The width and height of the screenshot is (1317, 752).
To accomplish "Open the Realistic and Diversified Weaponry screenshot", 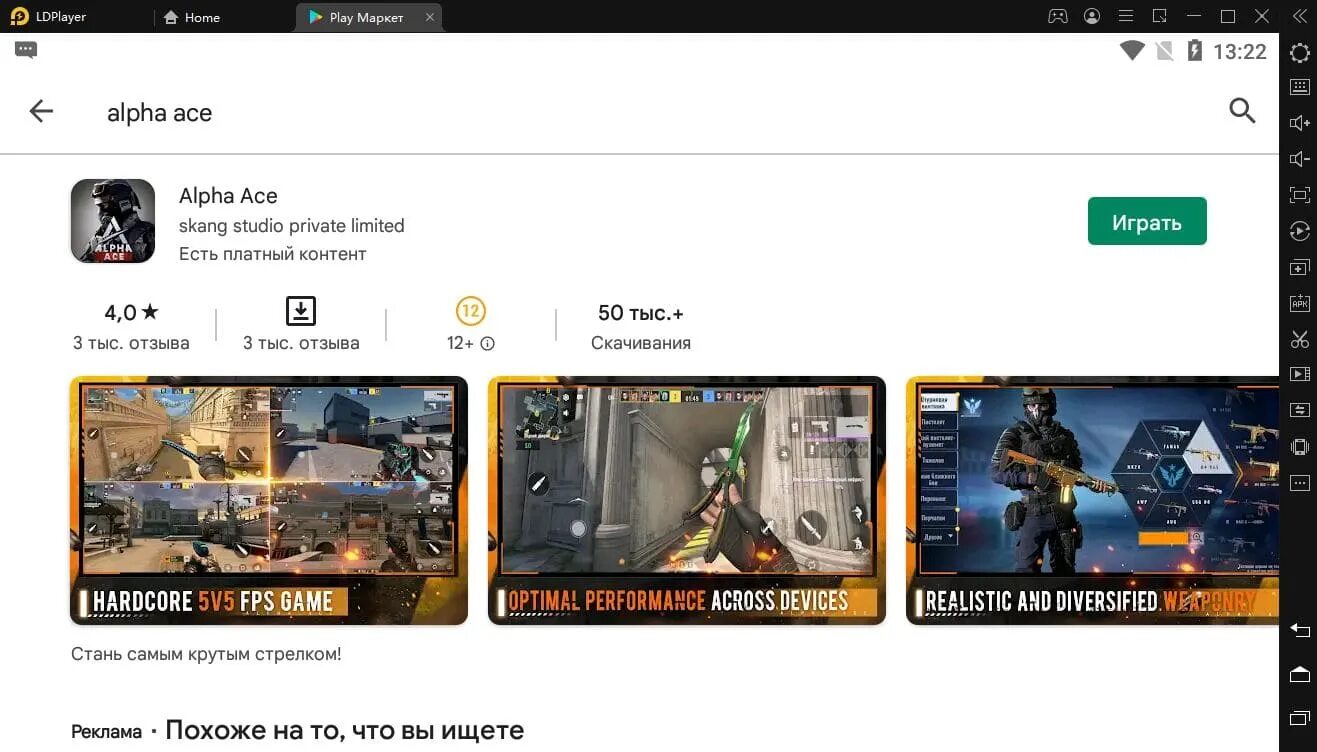I will click(x=1092, y=500).
